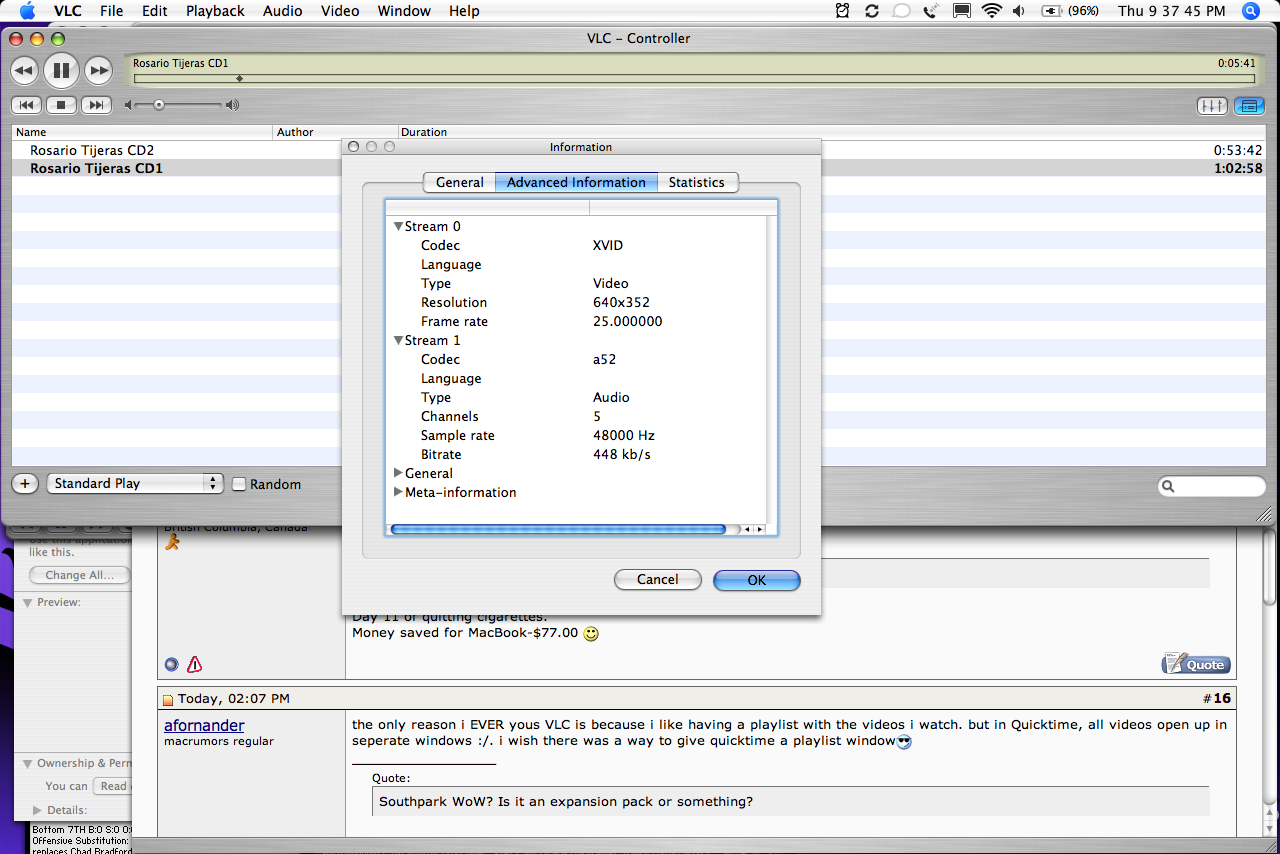The width and height of the screenshot is (1280, 854).
Task: Open the Apple menu
Action: click(x=27, y=11)
